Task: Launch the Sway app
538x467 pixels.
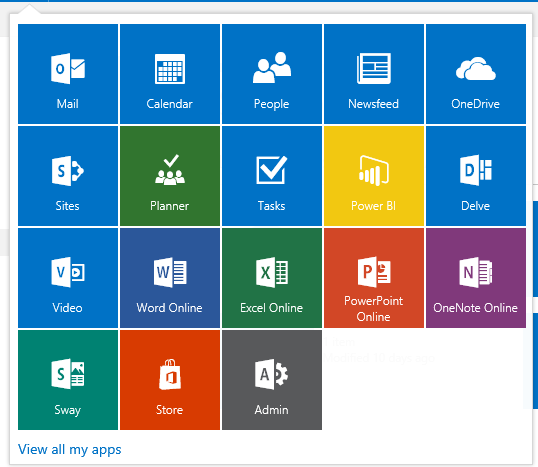Action: click(x=68, y=380)
